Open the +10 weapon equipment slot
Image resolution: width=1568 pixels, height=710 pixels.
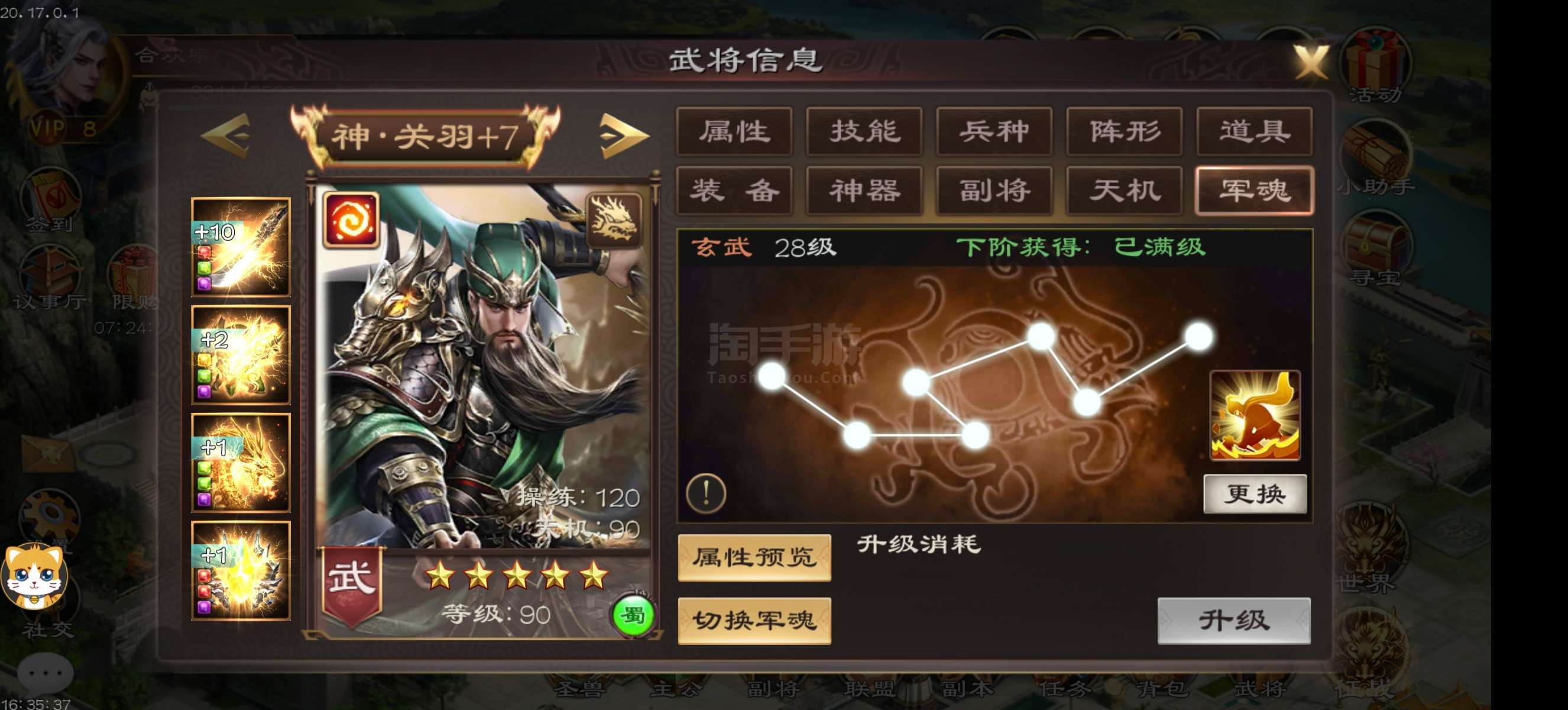(x=241, y=247)
